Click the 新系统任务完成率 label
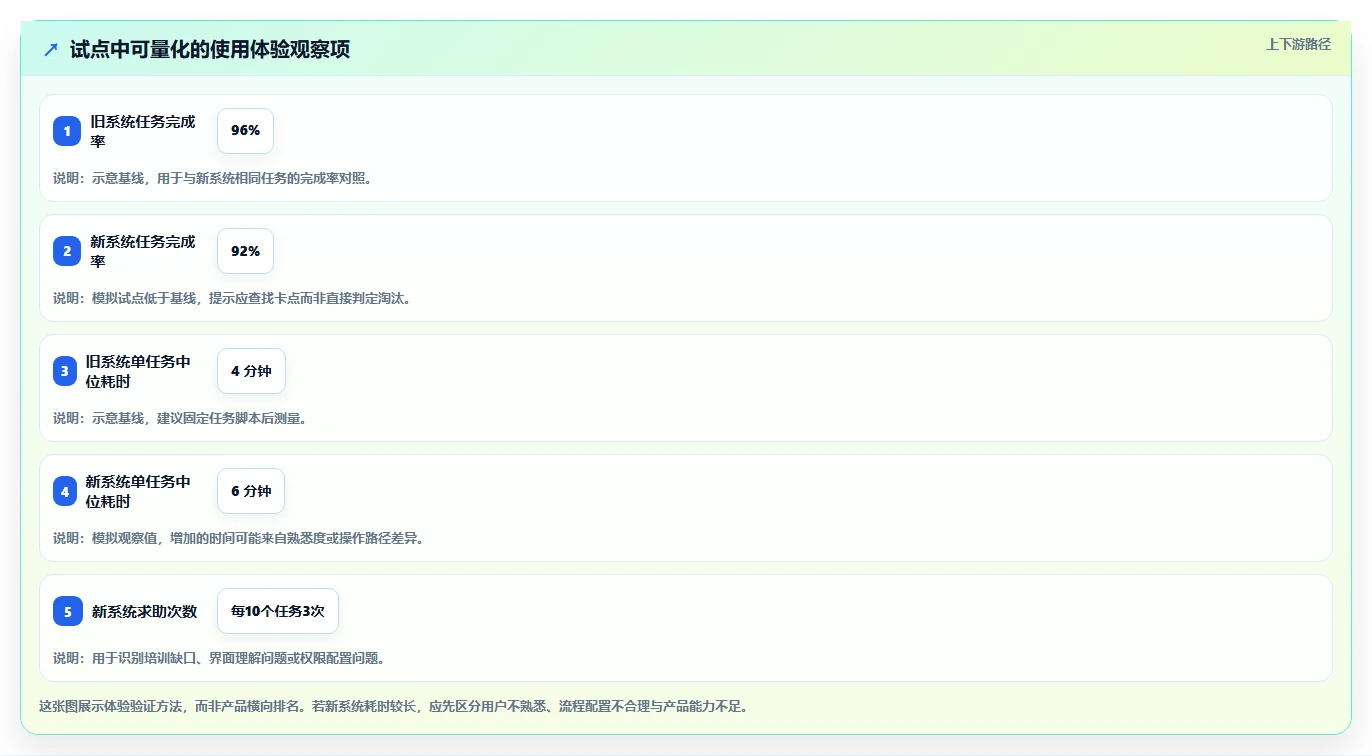Screen dimensions: 1372x756 point(143,251)
